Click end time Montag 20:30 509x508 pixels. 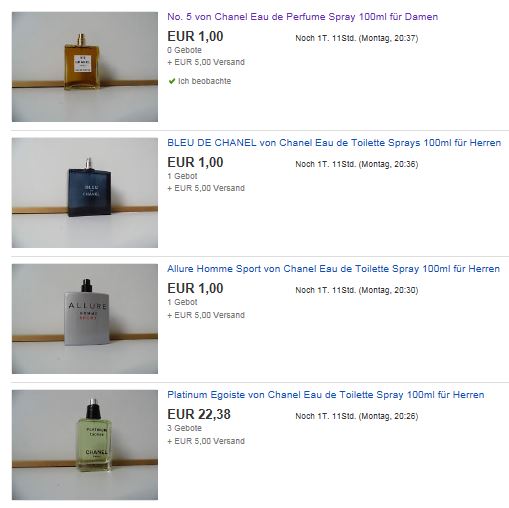click(357, 290)
